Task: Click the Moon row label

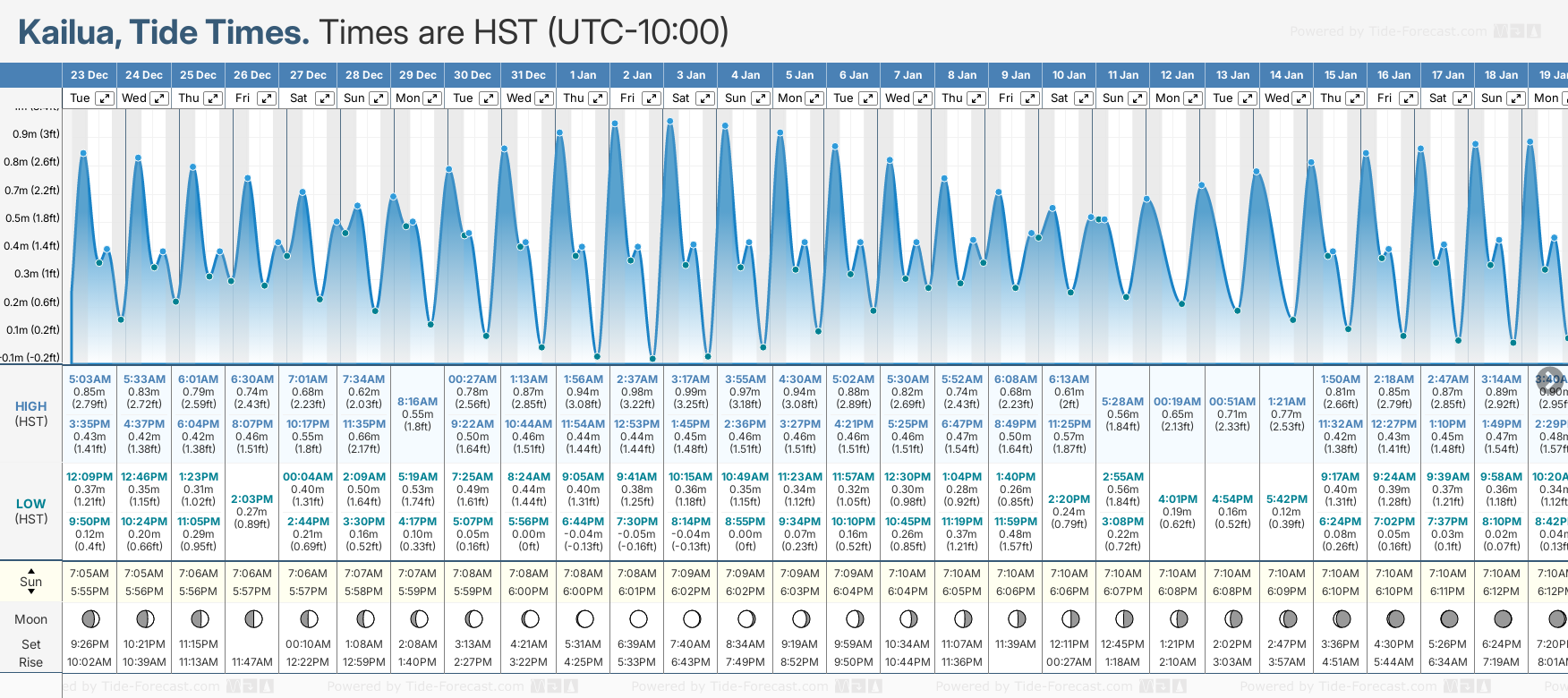Action: (30, 619)
